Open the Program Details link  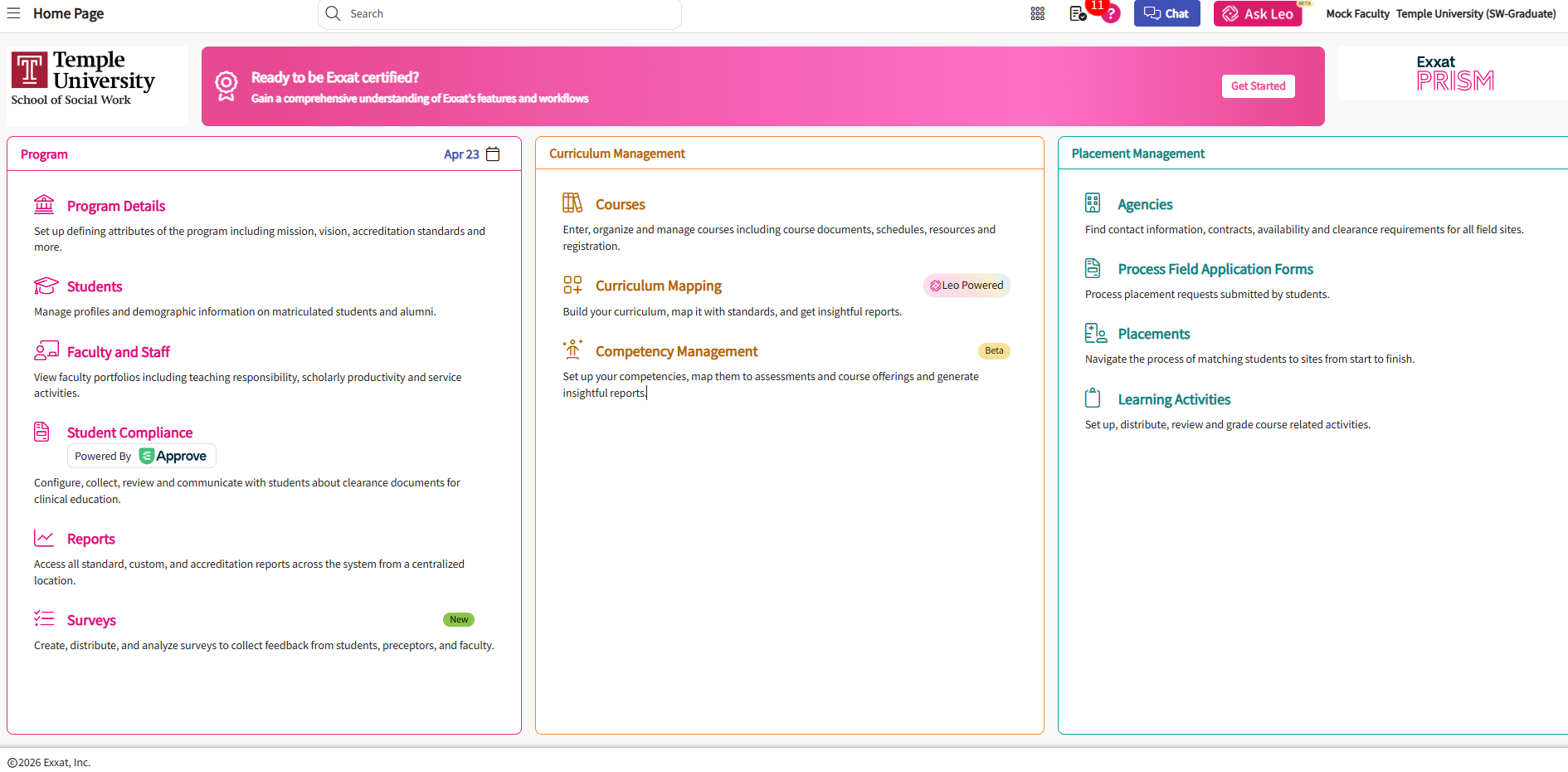pos(116,206)
